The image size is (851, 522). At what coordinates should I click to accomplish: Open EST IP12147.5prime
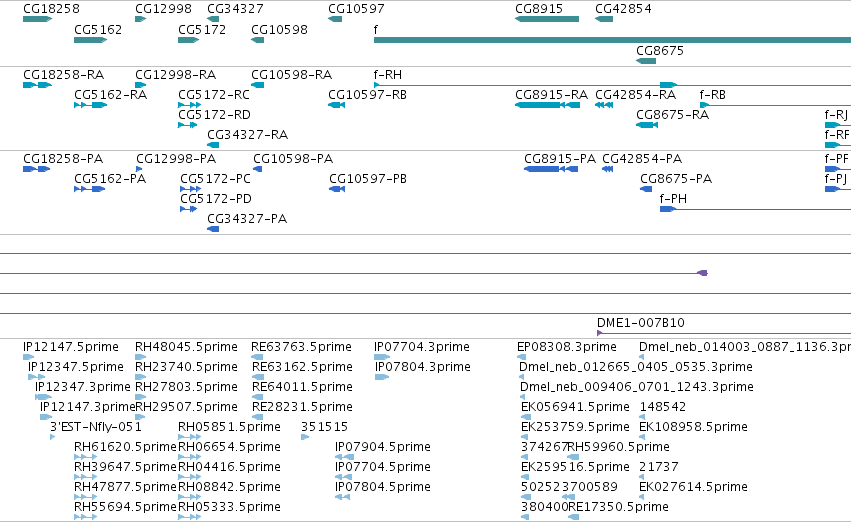[x=71, y=346]
